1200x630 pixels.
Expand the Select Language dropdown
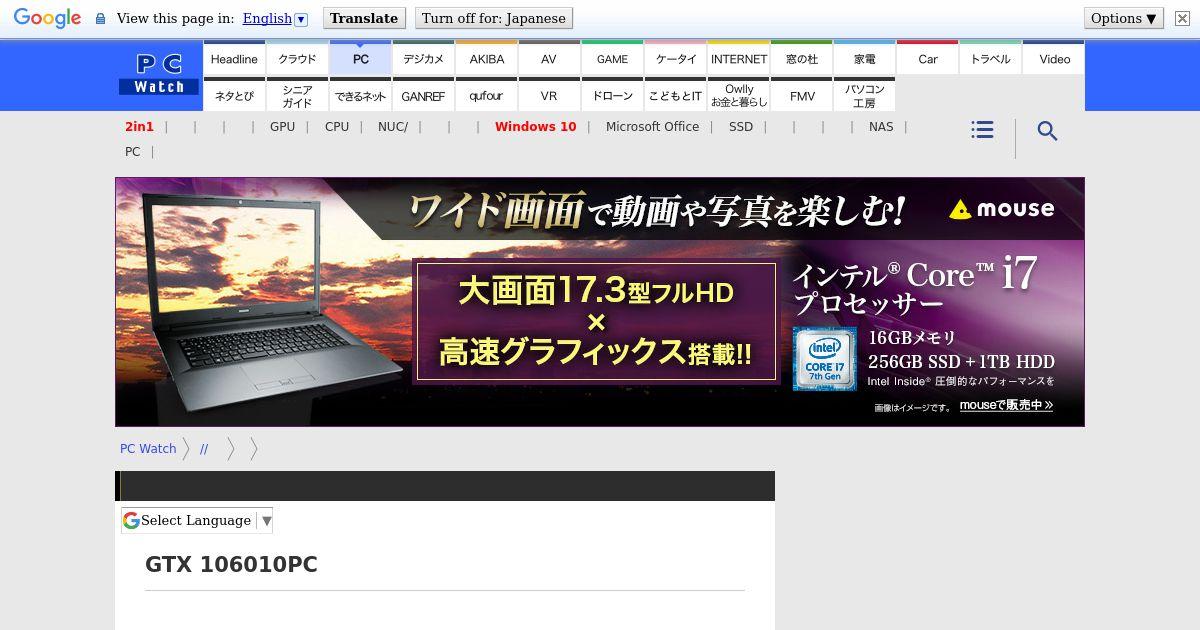197,520
